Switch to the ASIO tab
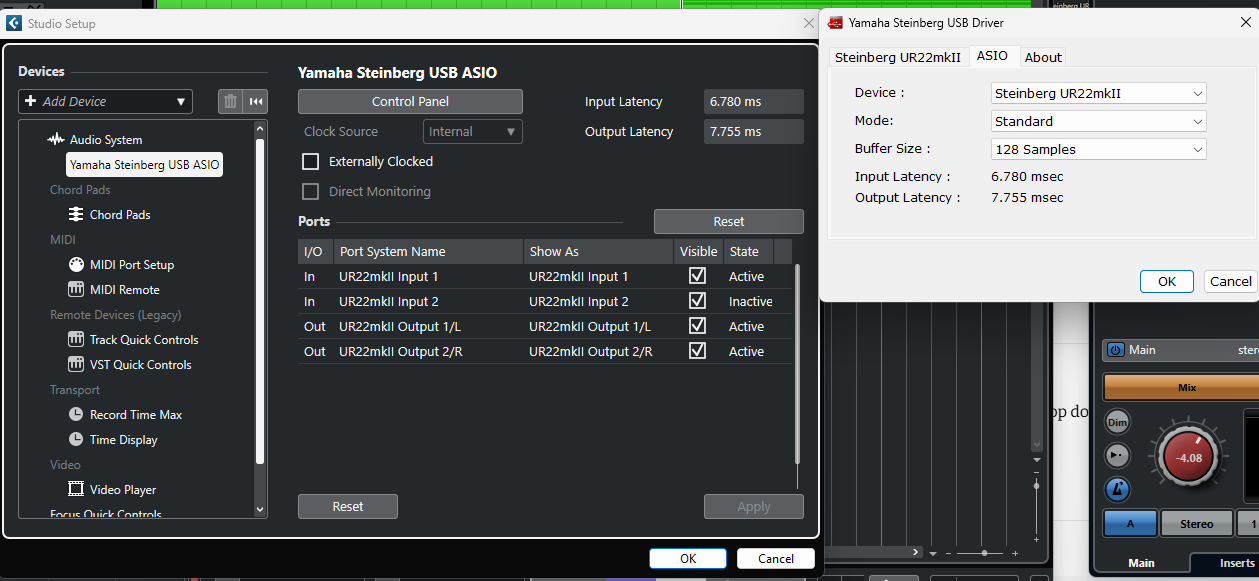The width and height of the screenshot is (1259, 581). pos(993,56)
